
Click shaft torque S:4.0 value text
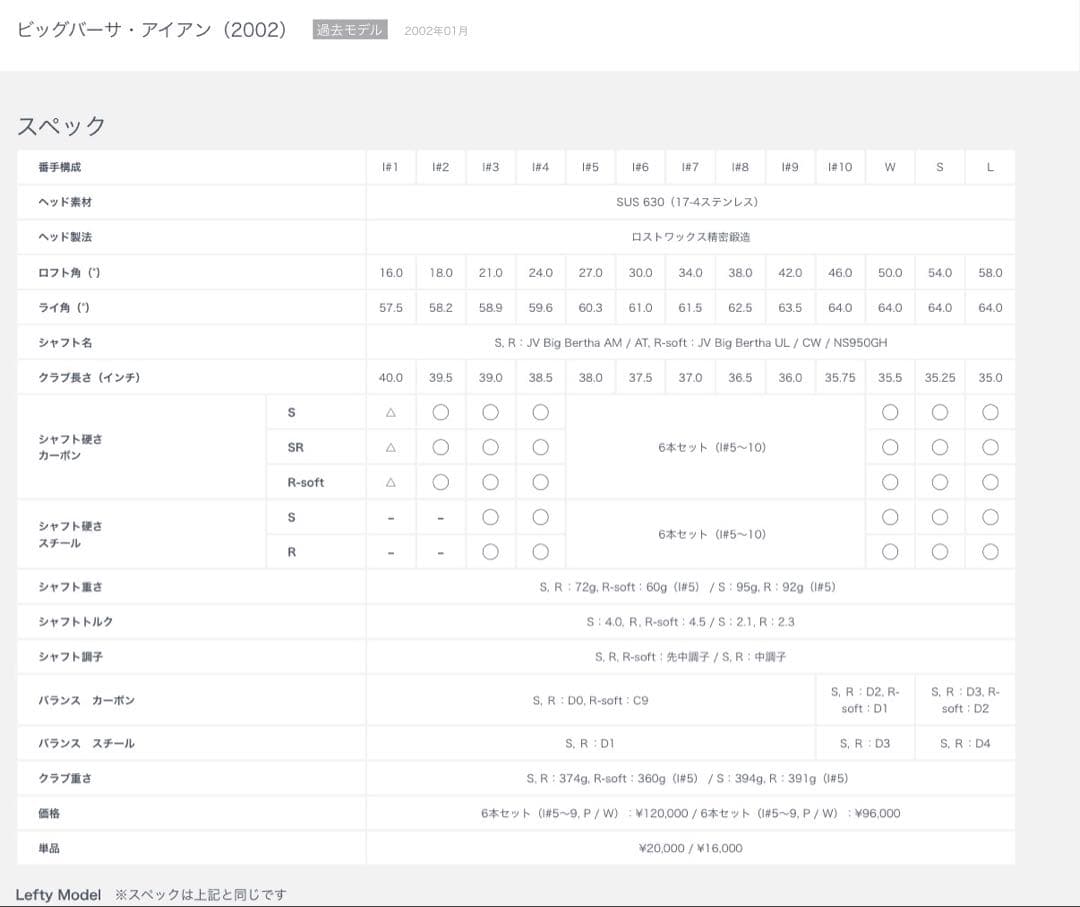[690, 622]
